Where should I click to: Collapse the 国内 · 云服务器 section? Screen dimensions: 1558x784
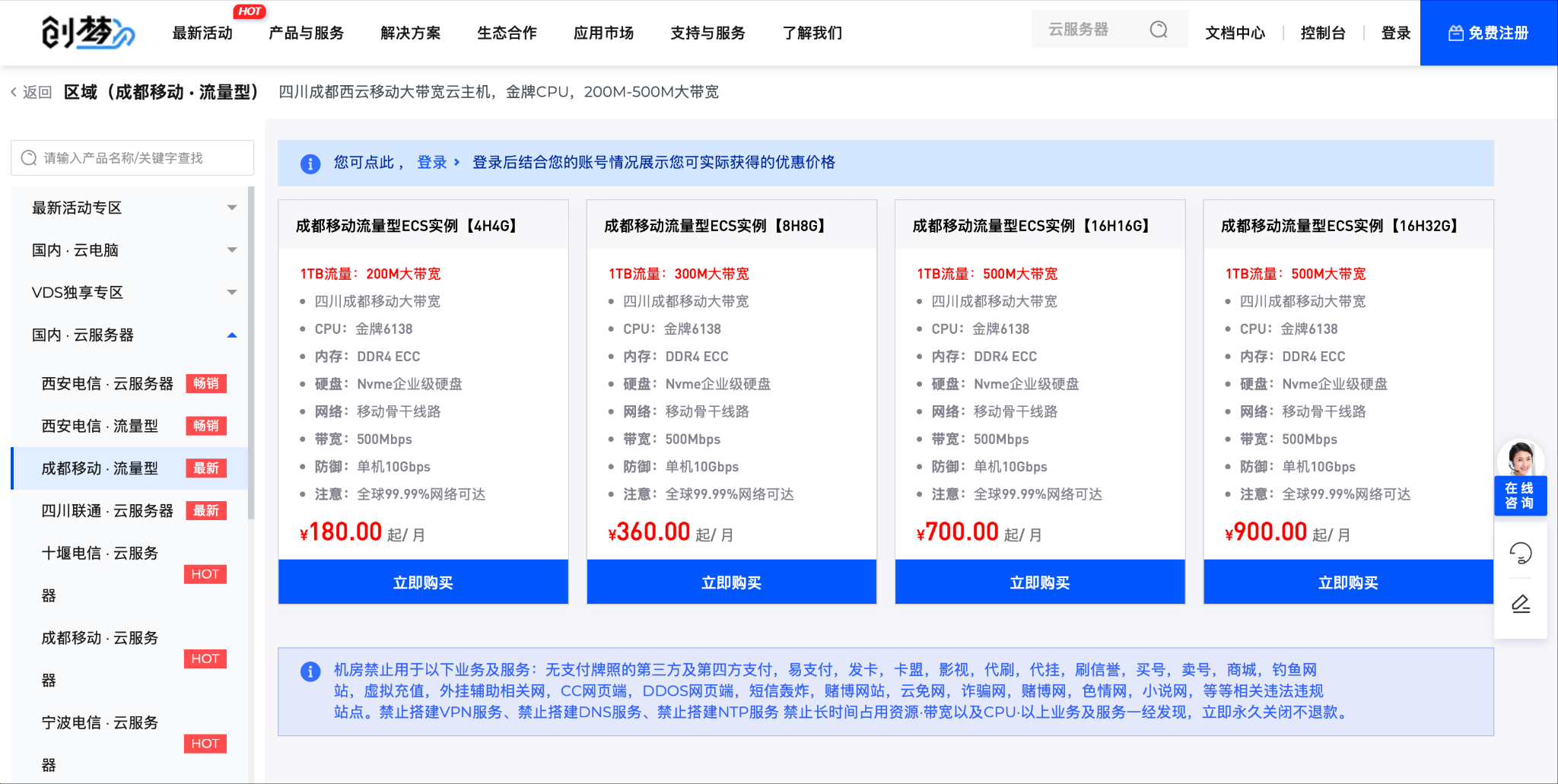[232, 335]
